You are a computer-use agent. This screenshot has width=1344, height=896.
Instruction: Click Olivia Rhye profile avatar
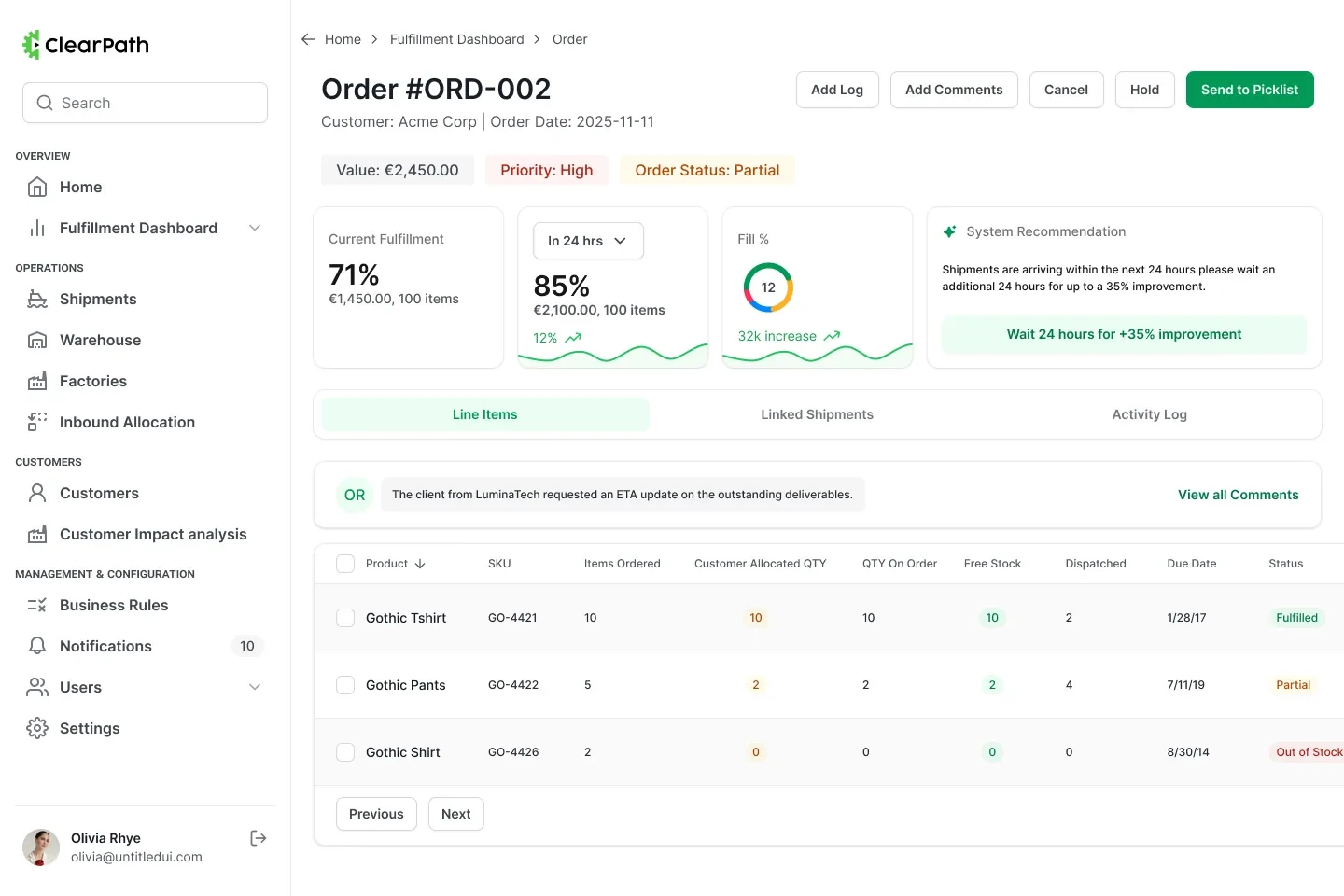tap(41, 847)
